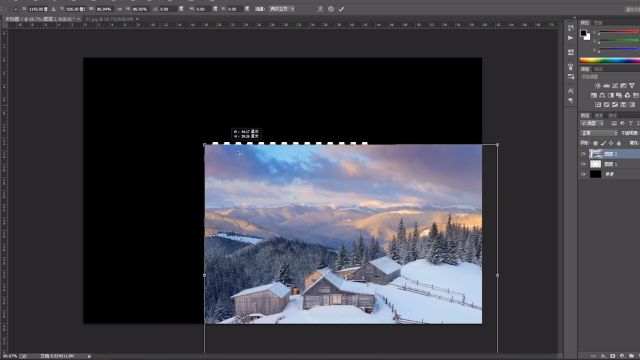Click the width percentage input field
This screenshot has width=640, height=360.
coord(104,9)
